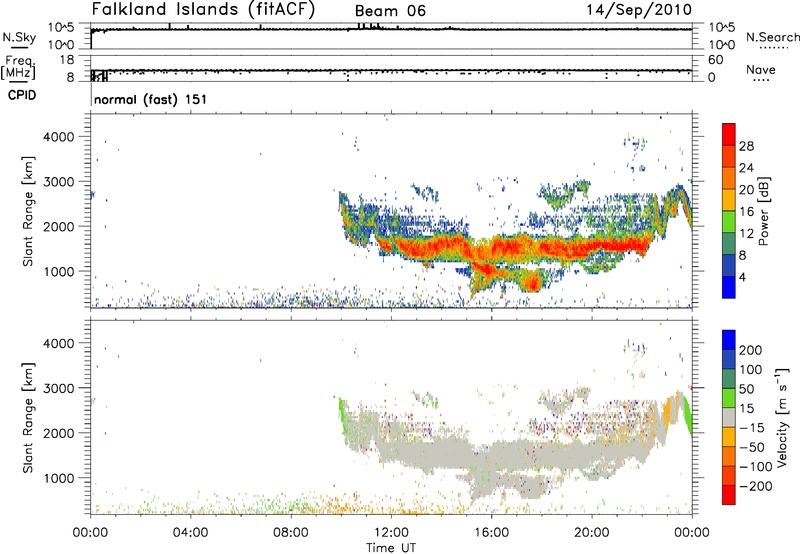This screenshot has width=800, height=554.
Task: Pick the grey -15 to 15 velocity swatch
Action: click(x=729, y=418)
